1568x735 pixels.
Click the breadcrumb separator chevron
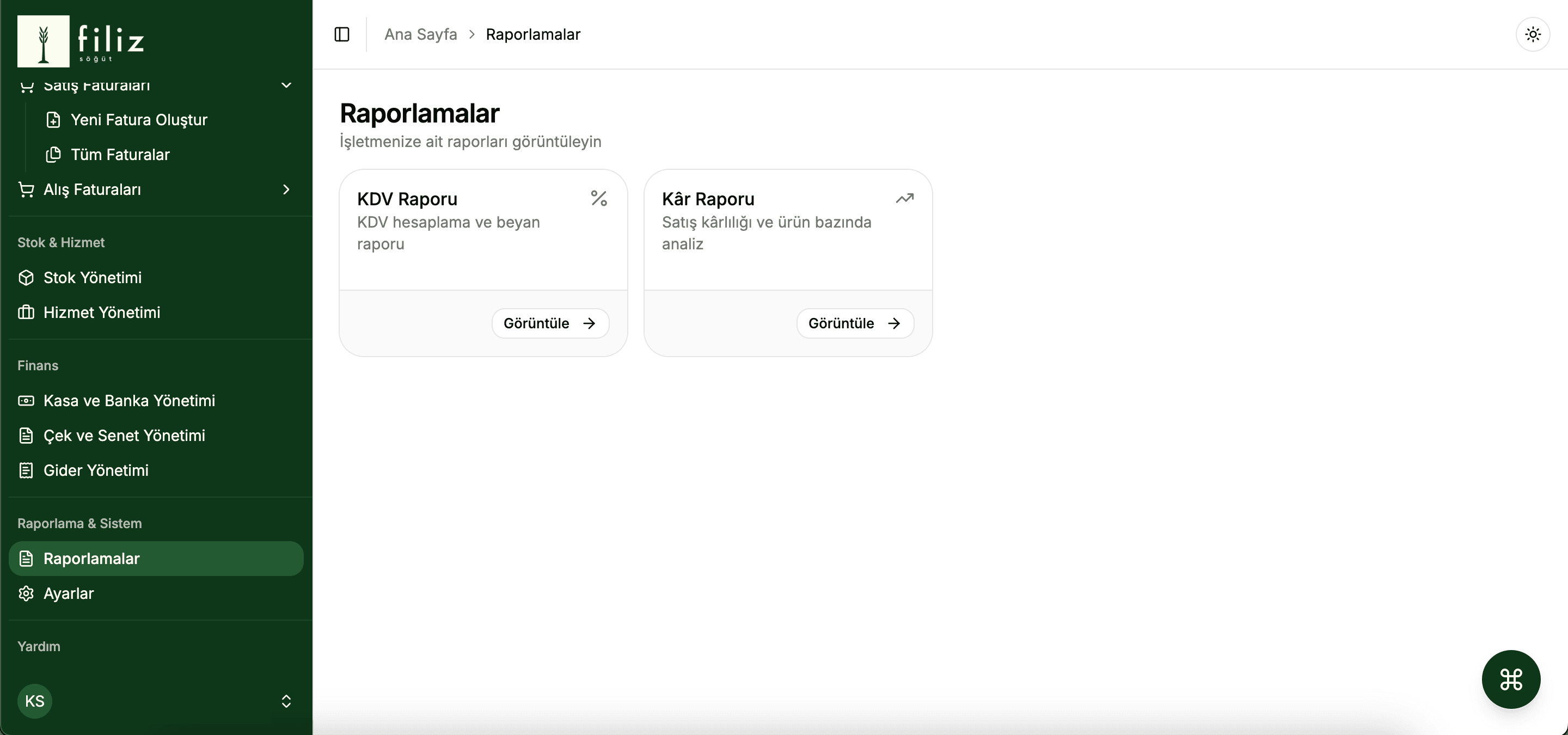coord(471,35)
